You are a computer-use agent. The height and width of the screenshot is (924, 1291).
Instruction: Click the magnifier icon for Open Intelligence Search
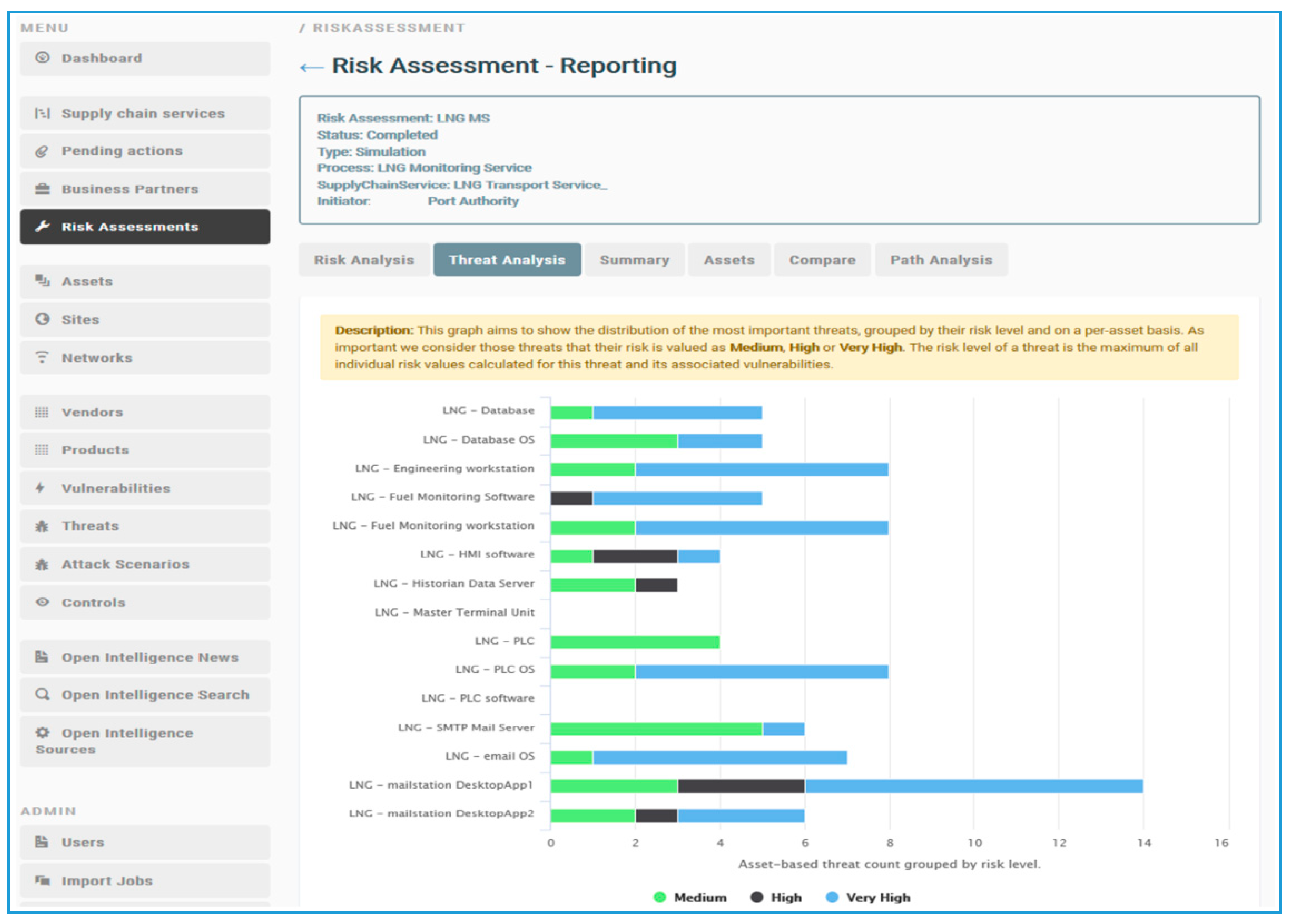tap(42, 694)
